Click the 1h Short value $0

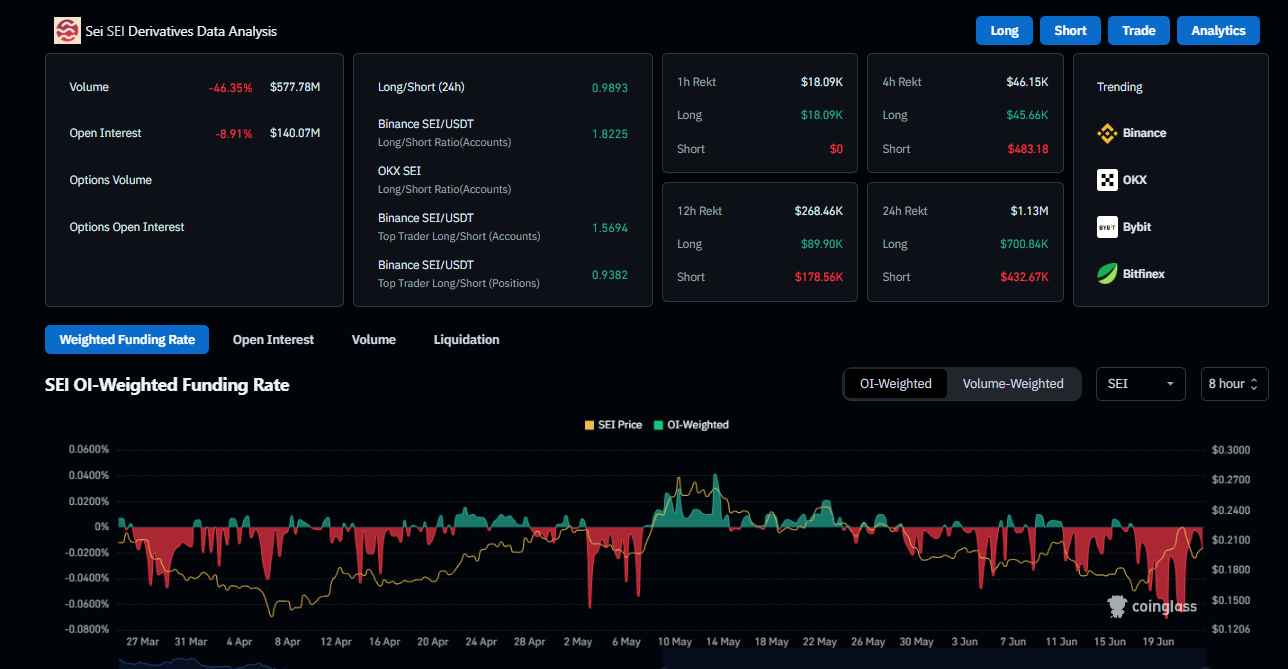point(836,149)
